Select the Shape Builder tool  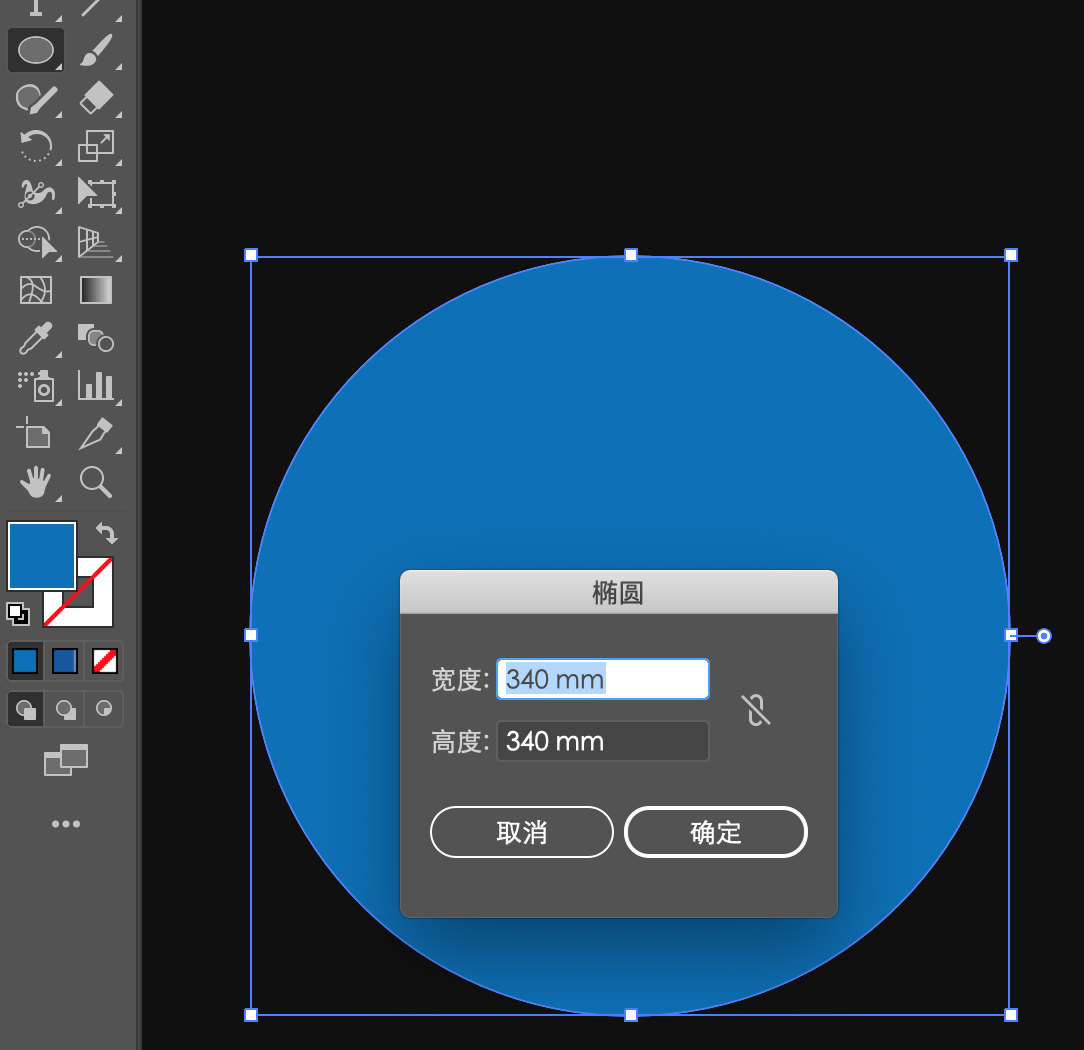tap(35, 242)
